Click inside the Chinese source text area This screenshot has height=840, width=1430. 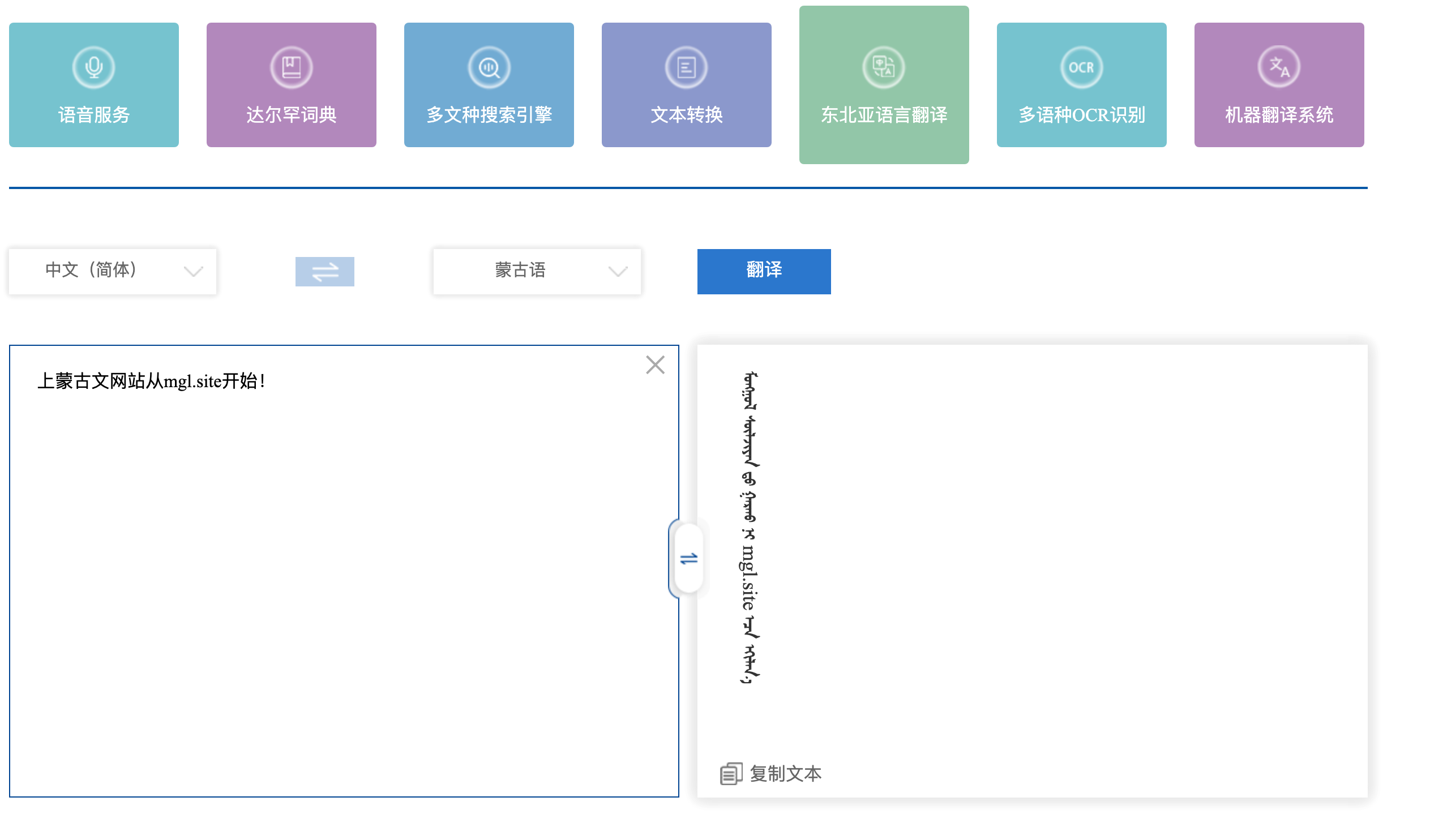point(340,568)
